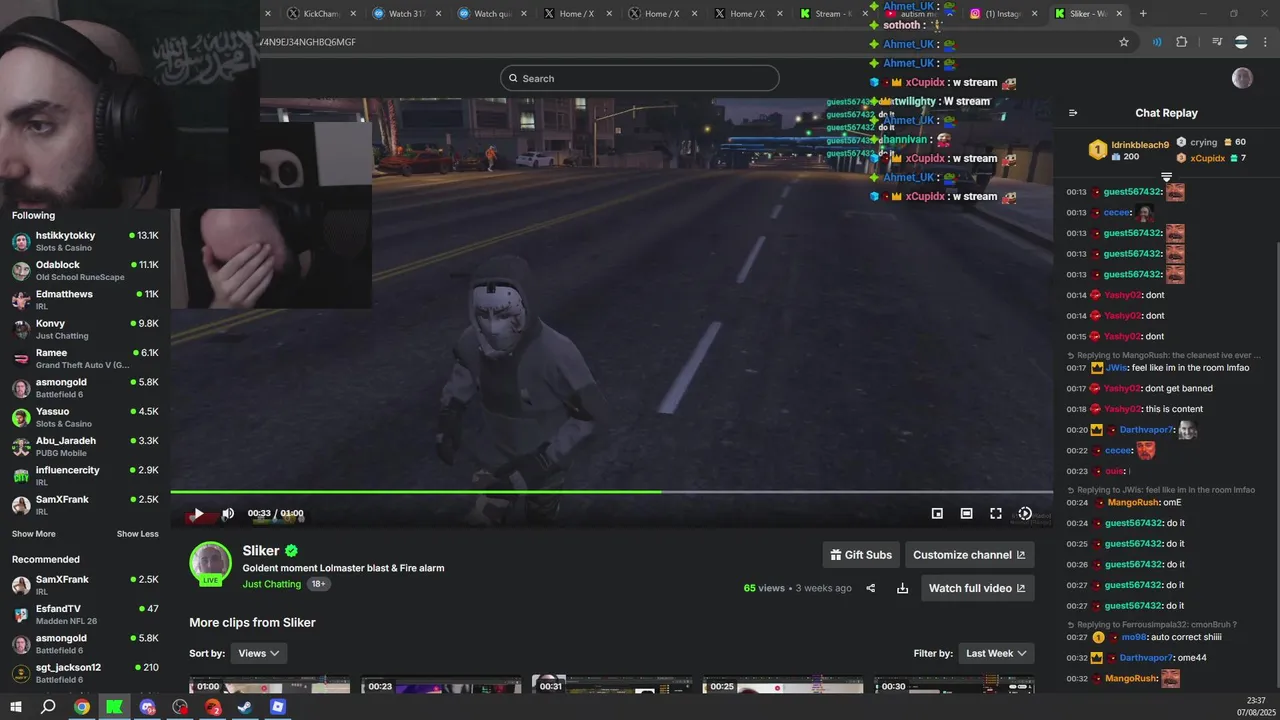This screenshot has height=720, width=1280.
Task: Open the Filter by Last Week dropdown
Action: (x=996, y=653)
